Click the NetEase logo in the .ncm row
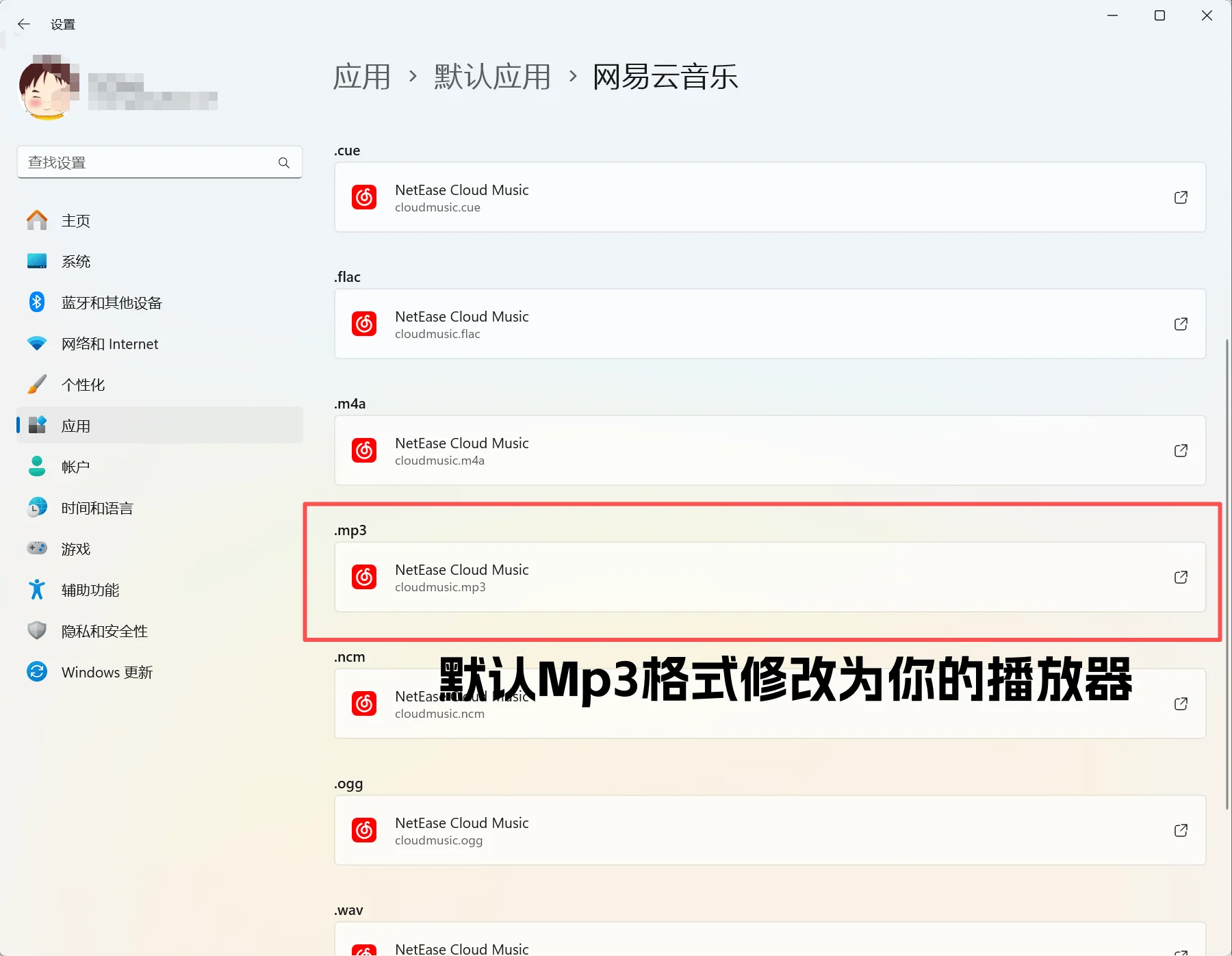Screen dimensions: 1232x956 pyautogui.click(x=364, y=703)
